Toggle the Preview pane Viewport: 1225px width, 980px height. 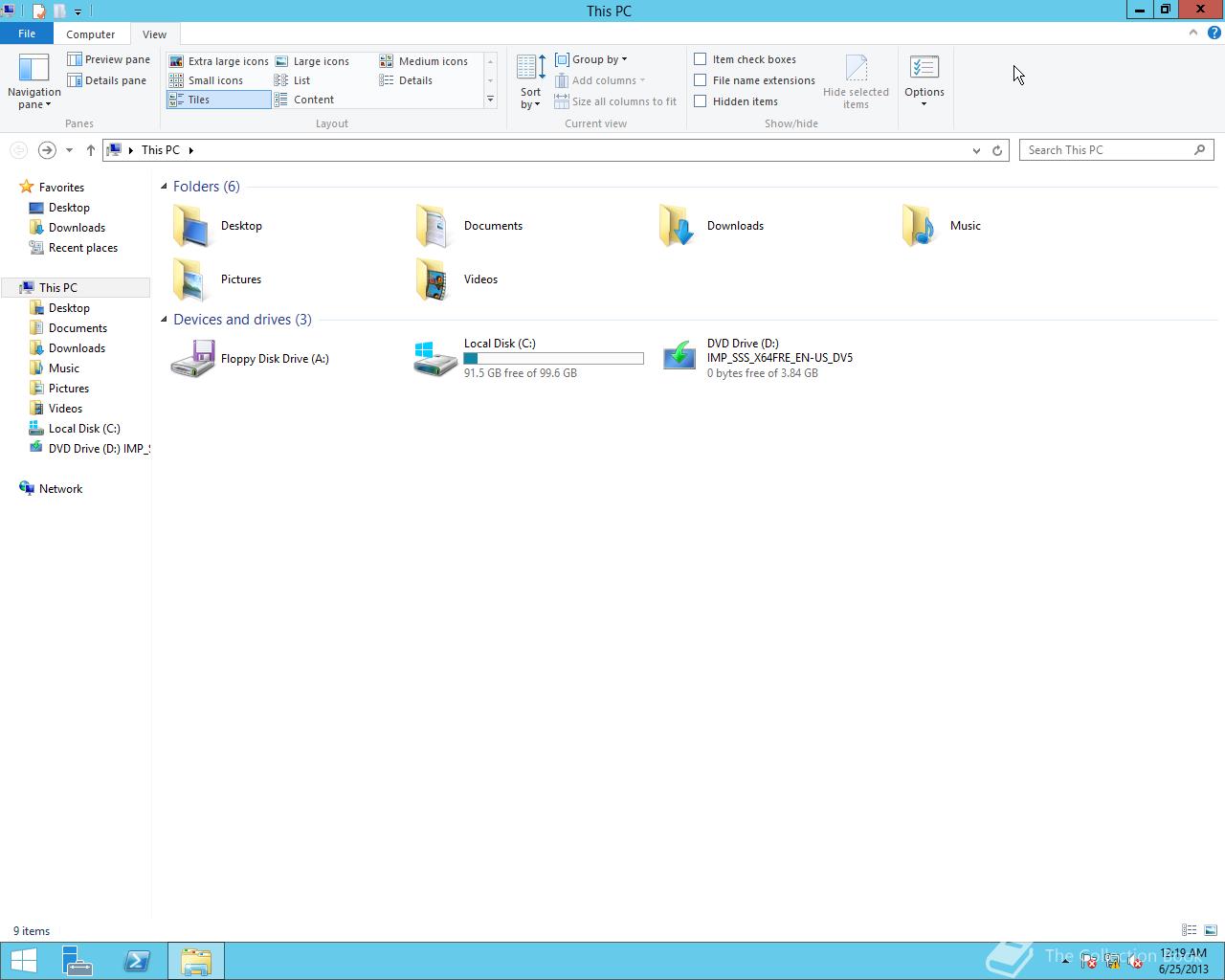(108, 59)
